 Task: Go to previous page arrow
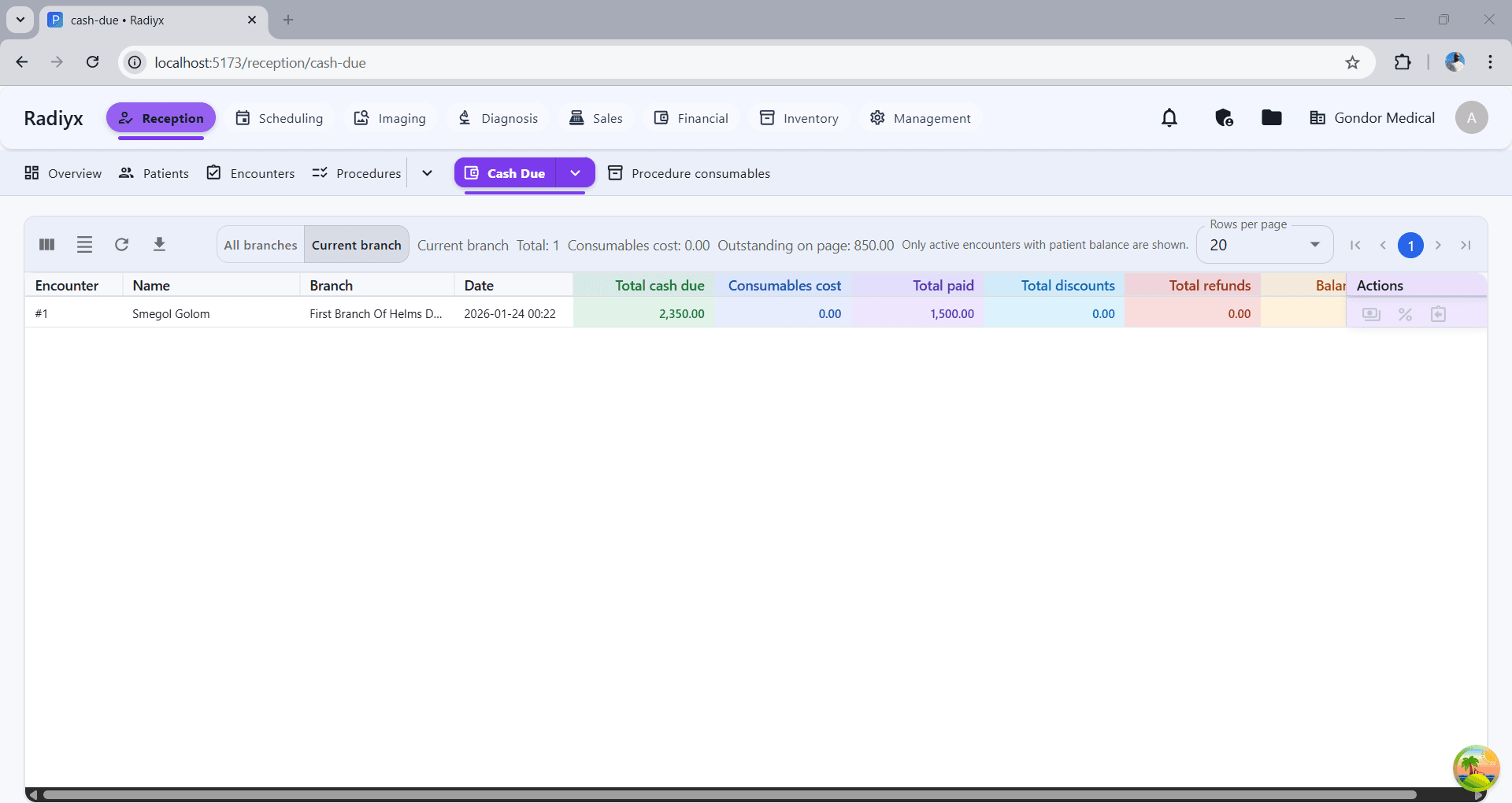(1383, 245)
